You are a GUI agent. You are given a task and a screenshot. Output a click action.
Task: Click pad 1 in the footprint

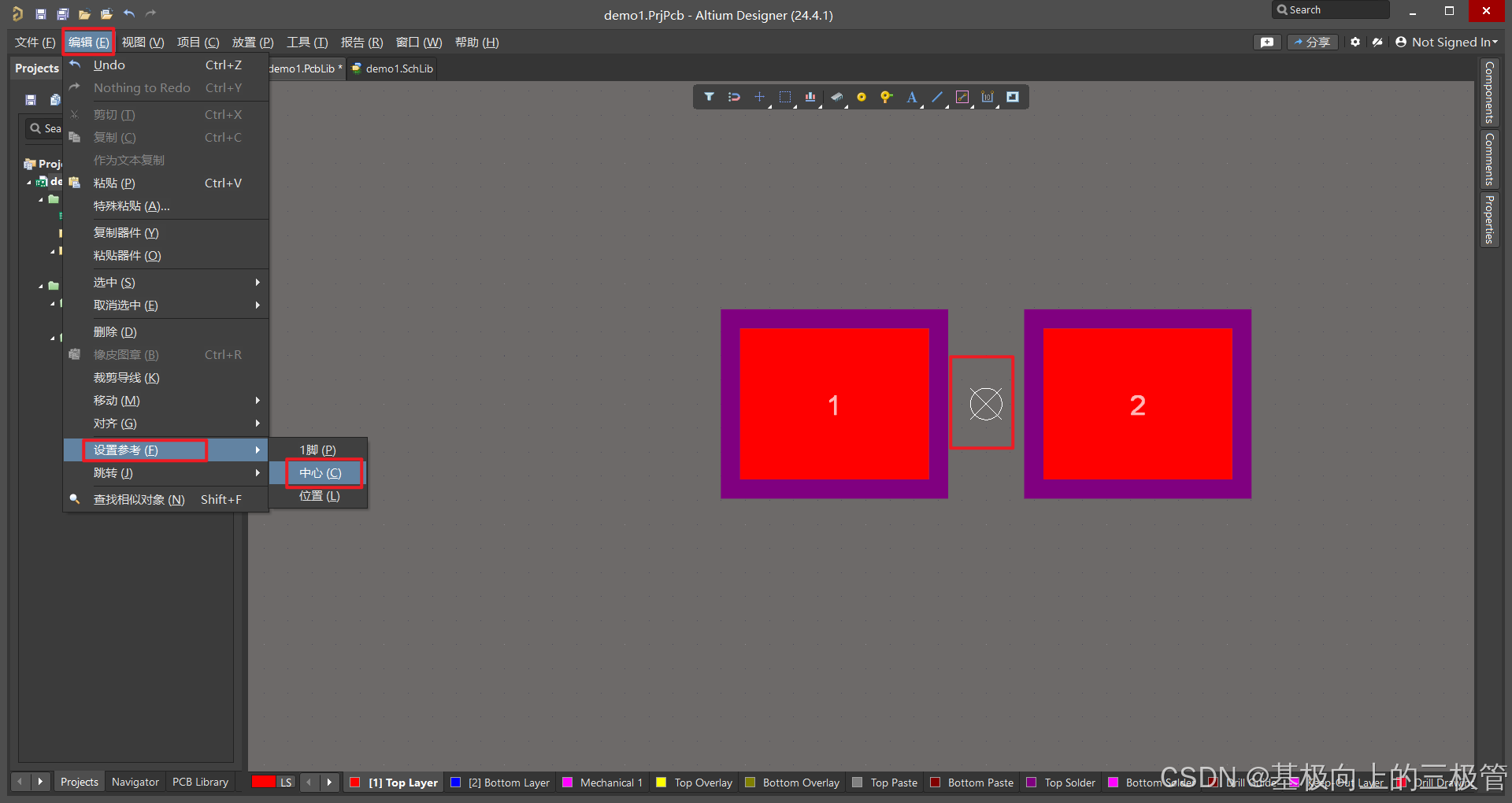(x=834, y=404)
